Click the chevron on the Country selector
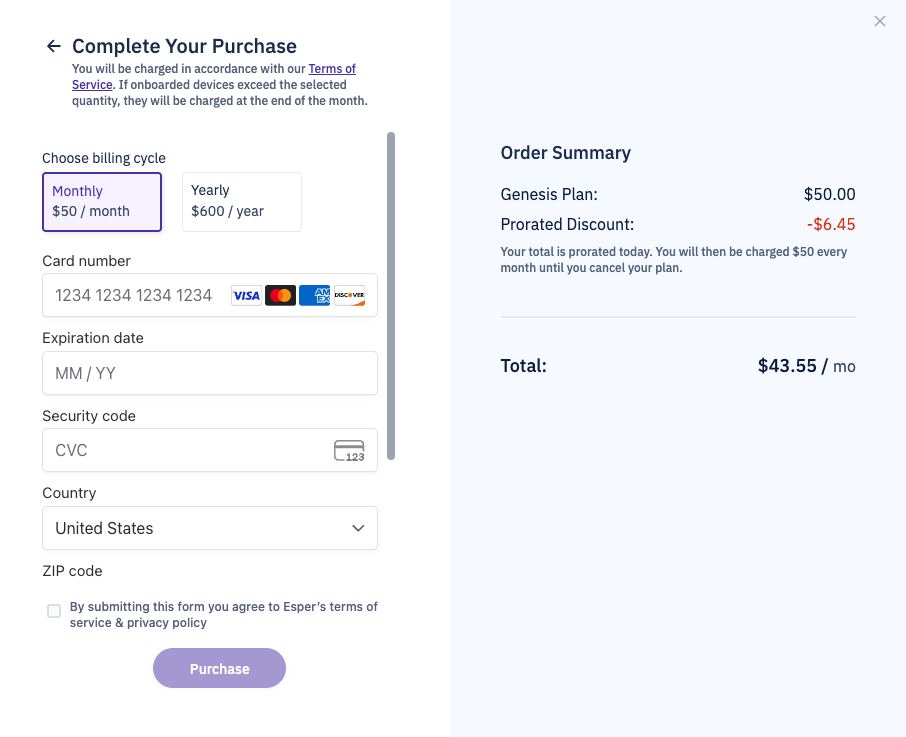906x737 pixels. [358, 528]
